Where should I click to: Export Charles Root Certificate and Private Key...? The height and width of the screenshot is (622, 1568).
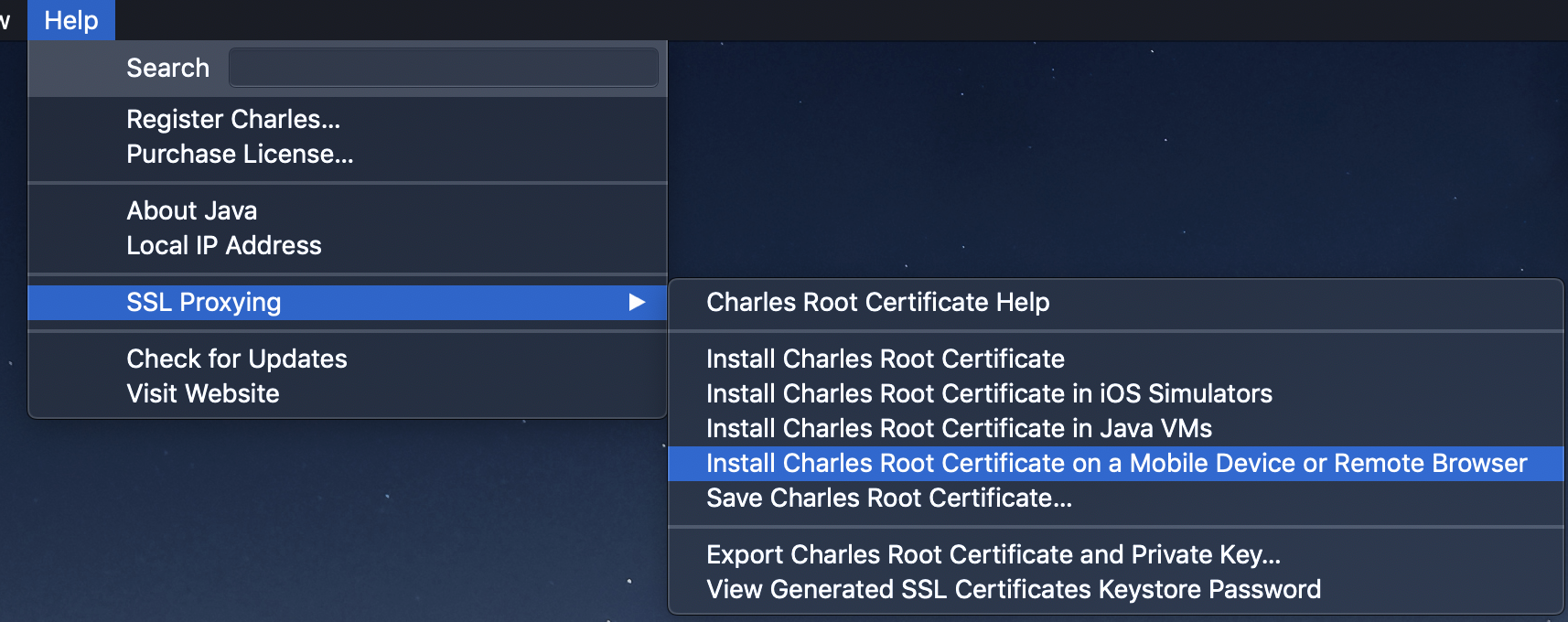(x=1116, y=554)
